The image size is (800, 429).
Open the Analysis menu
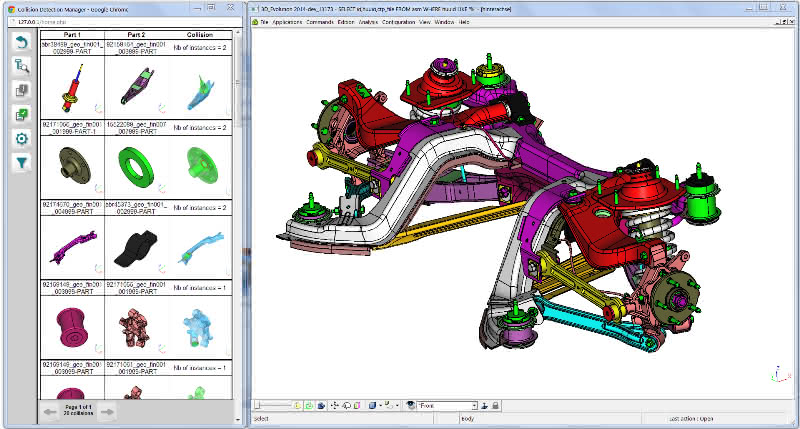pos(368,22)
